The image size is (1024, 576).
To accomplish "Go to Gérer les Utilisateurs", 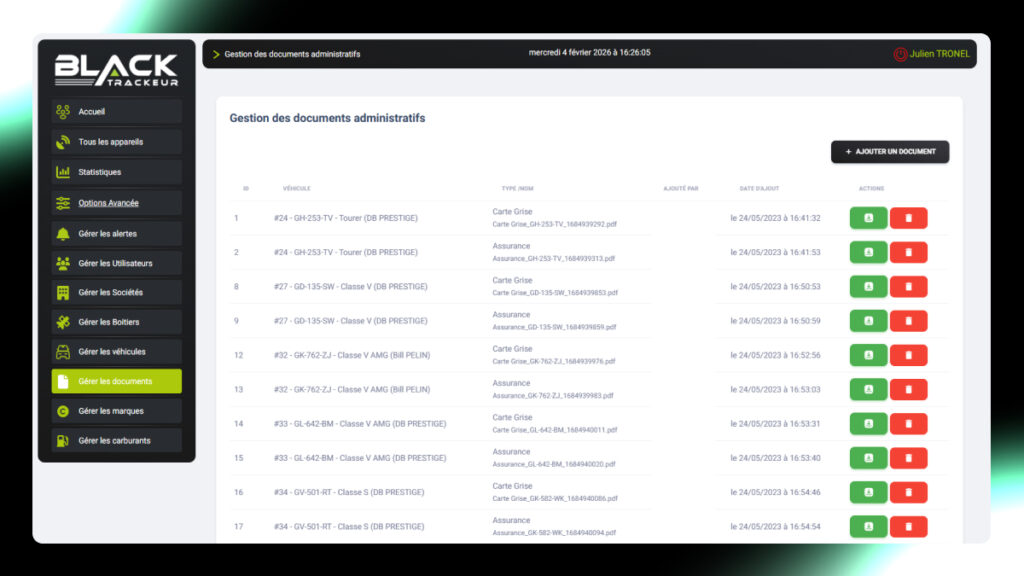I will [x=116, y=263].
